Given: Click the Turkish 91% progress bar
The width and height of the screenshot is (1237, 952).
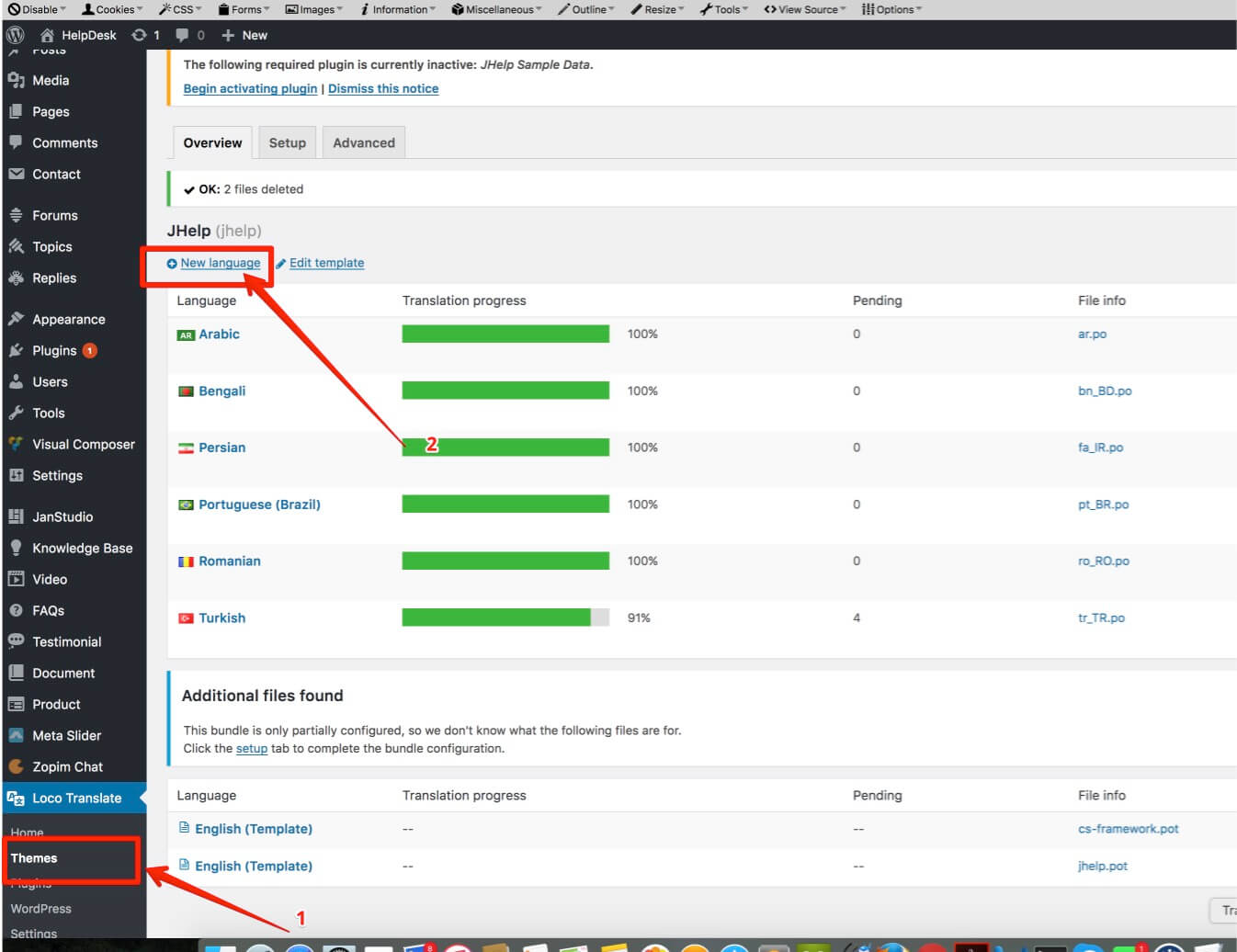Looking at the screenshot, I should [505, 618].
